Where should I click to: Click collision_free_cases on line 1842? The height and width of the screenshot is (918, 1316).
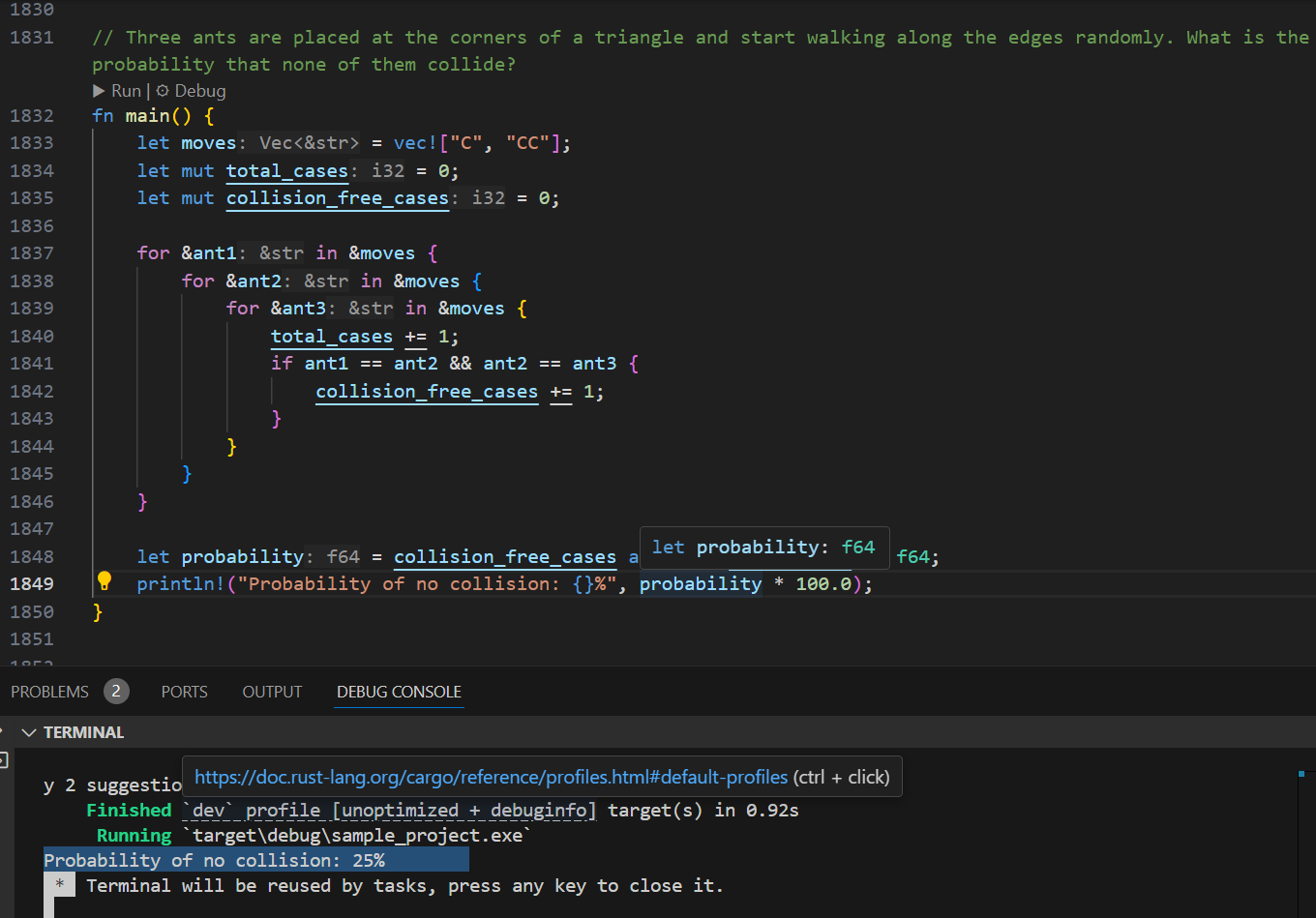click(427, 392)
